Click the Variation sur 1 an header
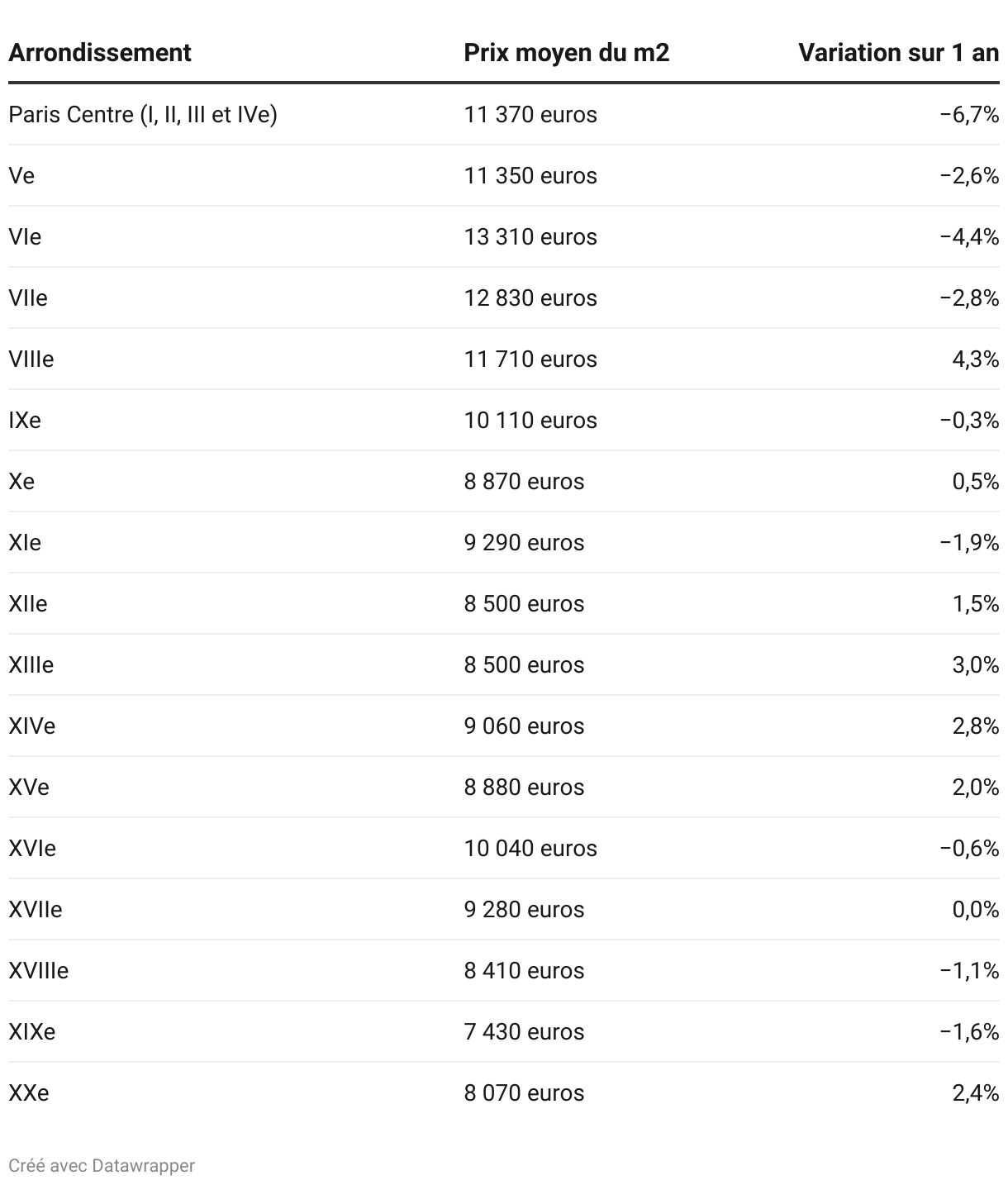Screen dimensions: 1008x1185 pyautogui.click(x=899, y=53)
